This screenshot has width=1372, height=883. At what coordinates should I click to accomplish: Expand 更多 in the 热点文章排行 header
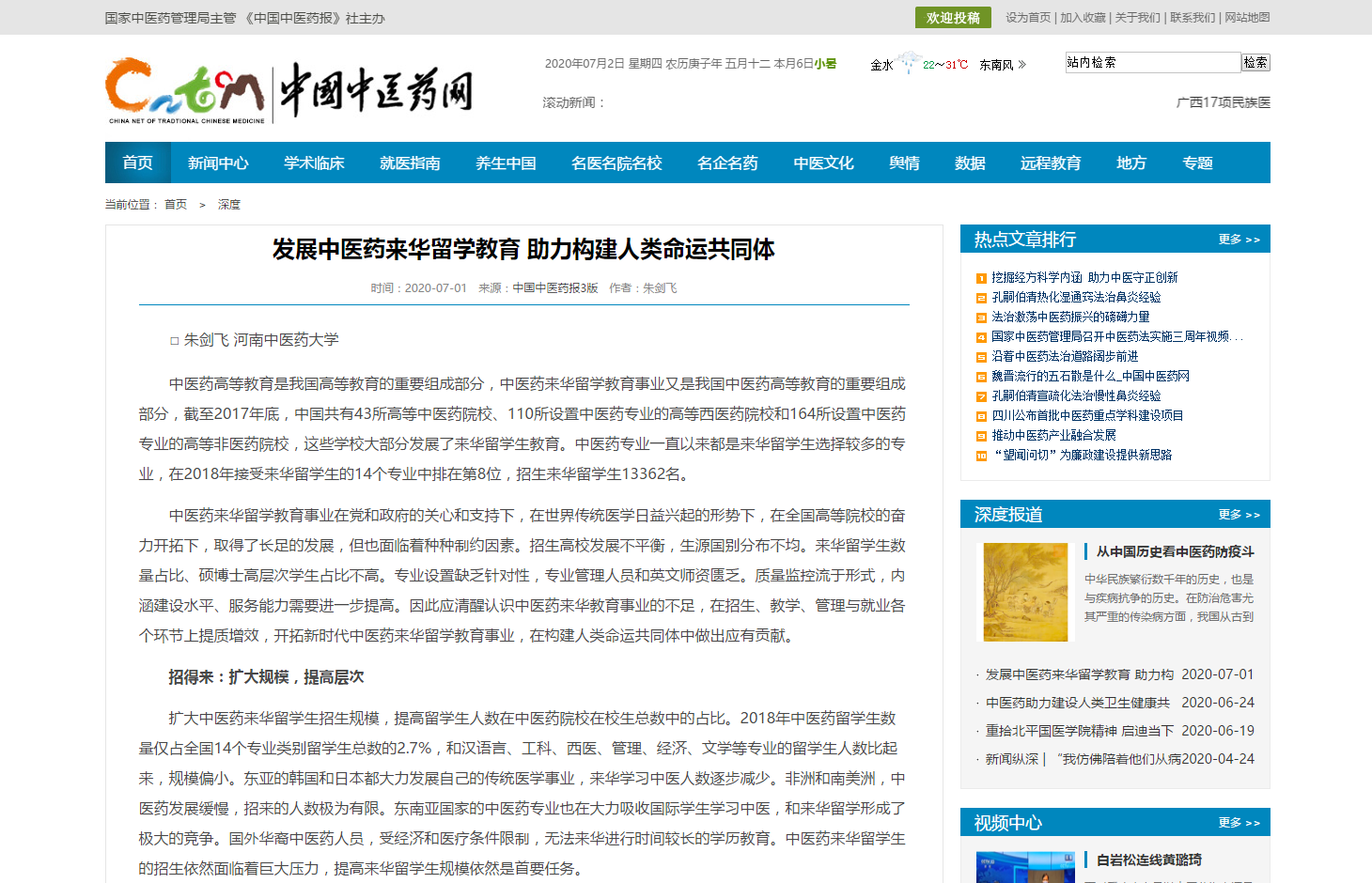click(1239, 240)
